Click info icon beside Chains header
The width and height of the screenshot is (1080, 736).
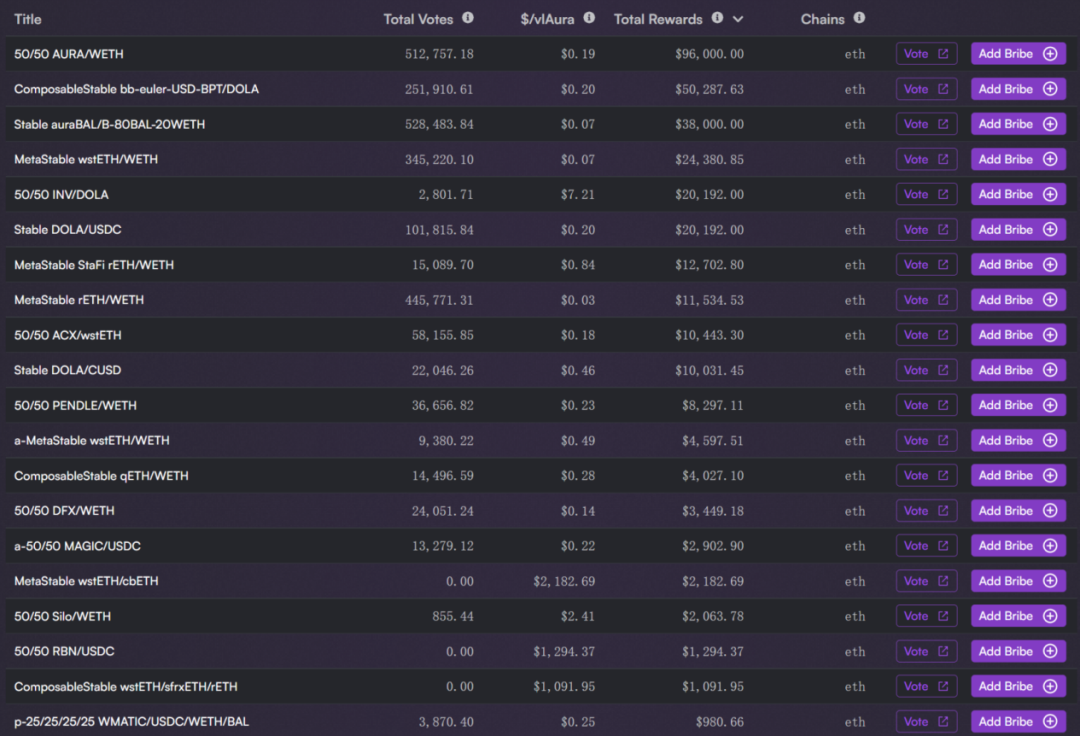click(x=859, y=18)
